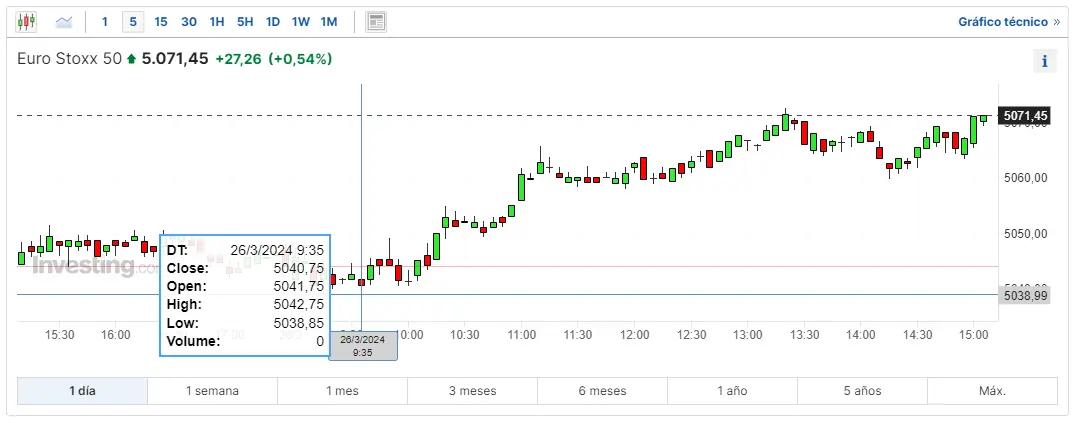
Task: Set interval to 1D
Action: (273, 22)
